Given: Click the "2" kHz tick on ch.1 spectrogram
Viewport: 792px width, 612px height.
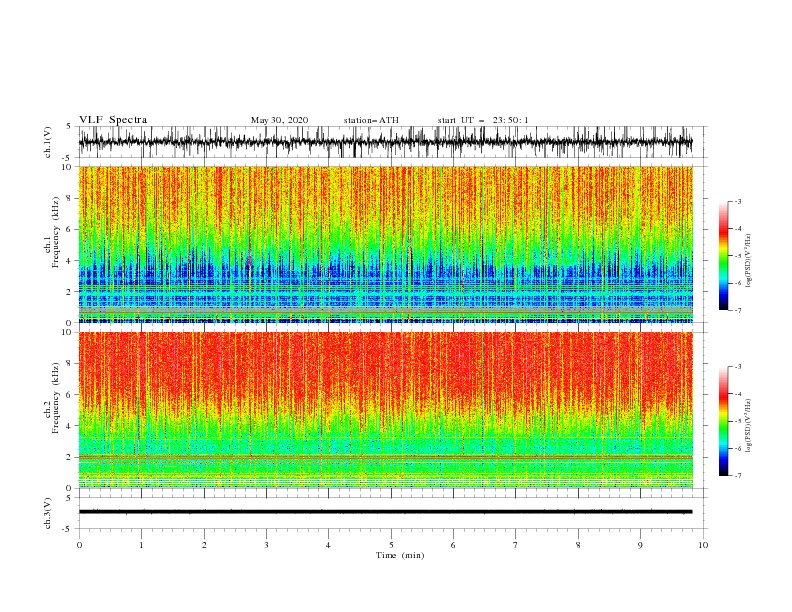Looking at the screenshot, I should pyautogui.click(x=69, y=292).
